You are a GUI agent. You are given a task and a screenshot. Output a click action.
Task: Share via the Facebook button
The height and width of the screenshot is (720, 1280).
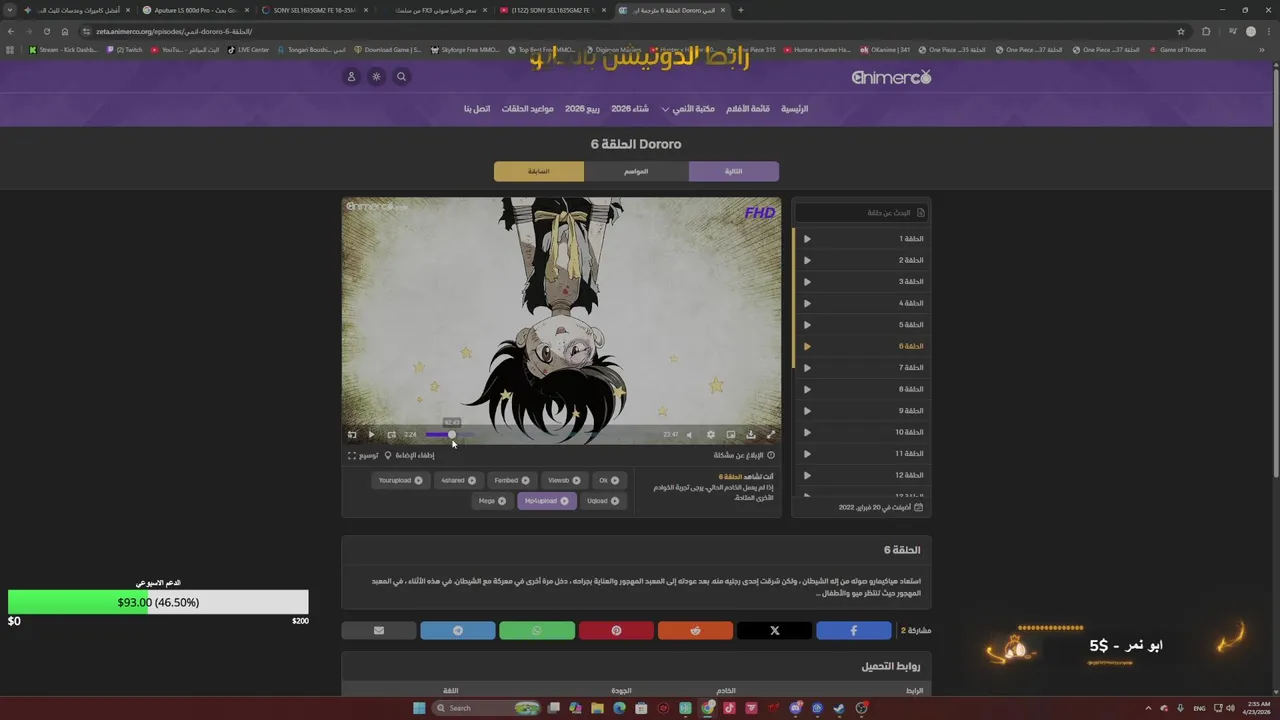click(853, 631)
